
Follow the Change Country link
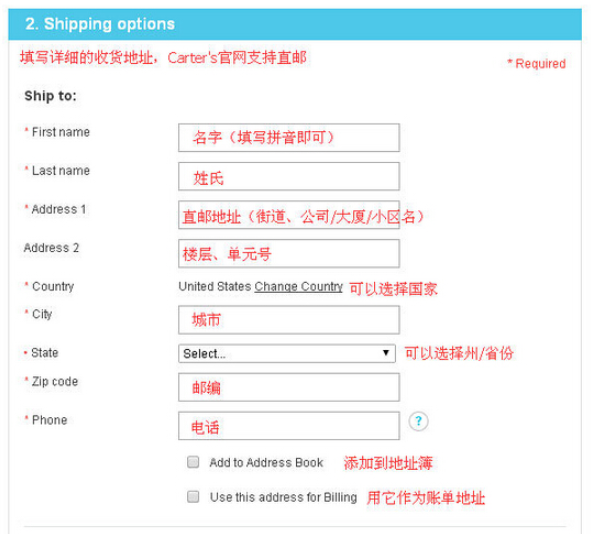point(299,286)
